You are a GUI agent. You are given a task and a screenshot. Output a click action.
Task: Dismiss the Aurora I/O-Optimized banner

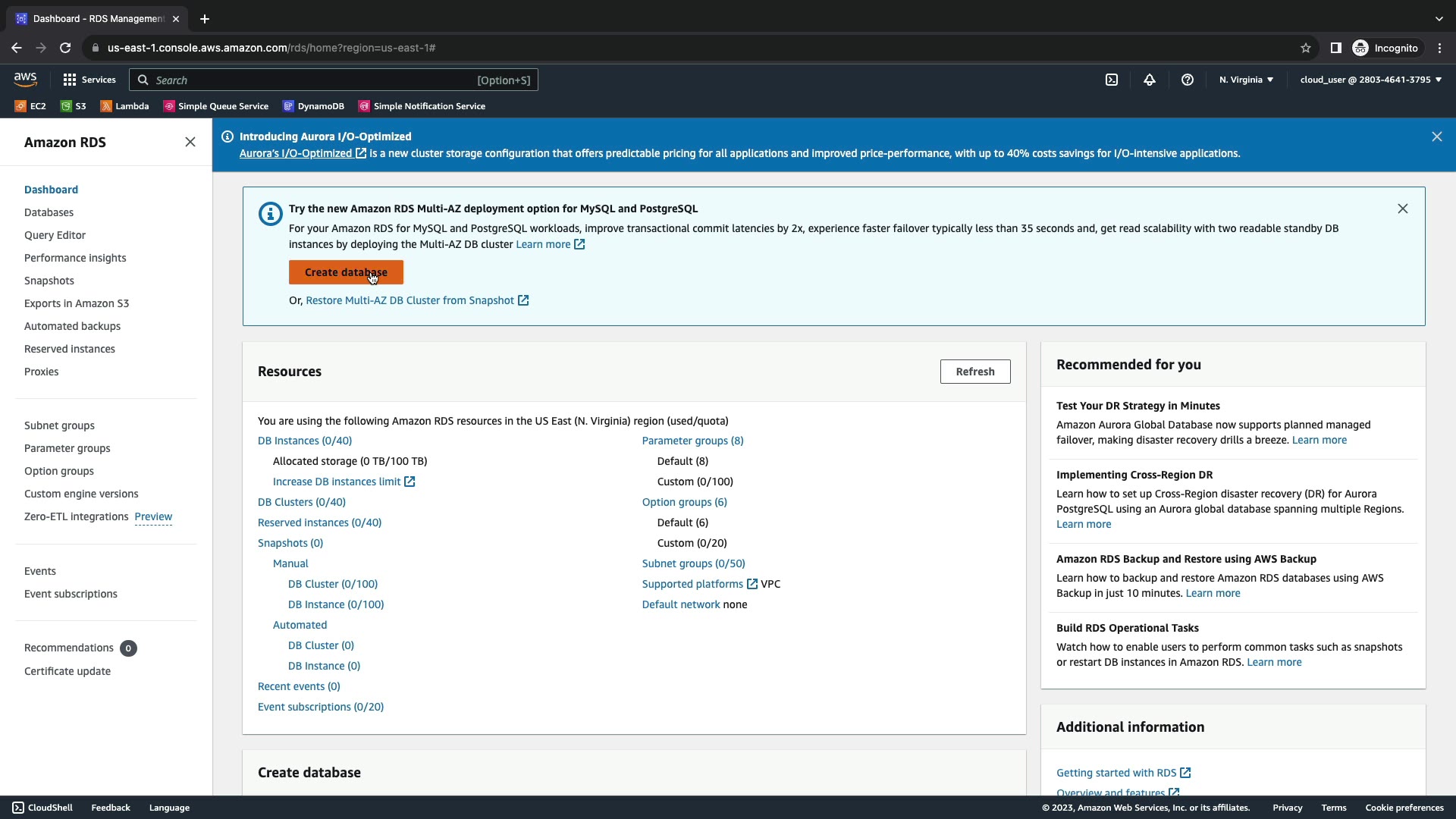[1436, 136]
